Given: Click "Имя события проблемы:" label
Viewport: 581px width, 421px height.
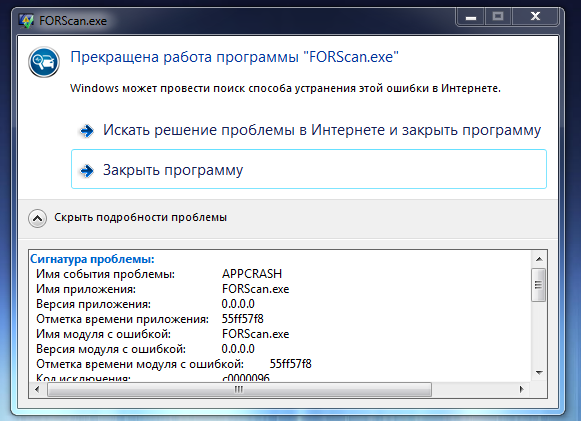Looking at the screenshot, I should tap(105, 274).
